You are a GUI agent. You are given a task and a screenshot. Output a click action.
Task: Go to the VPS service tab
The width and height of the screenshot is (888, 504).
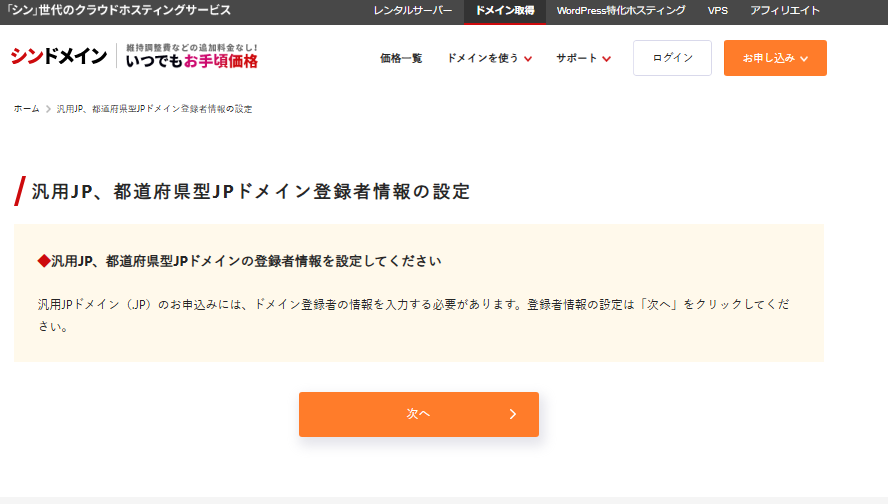[718, 11]
